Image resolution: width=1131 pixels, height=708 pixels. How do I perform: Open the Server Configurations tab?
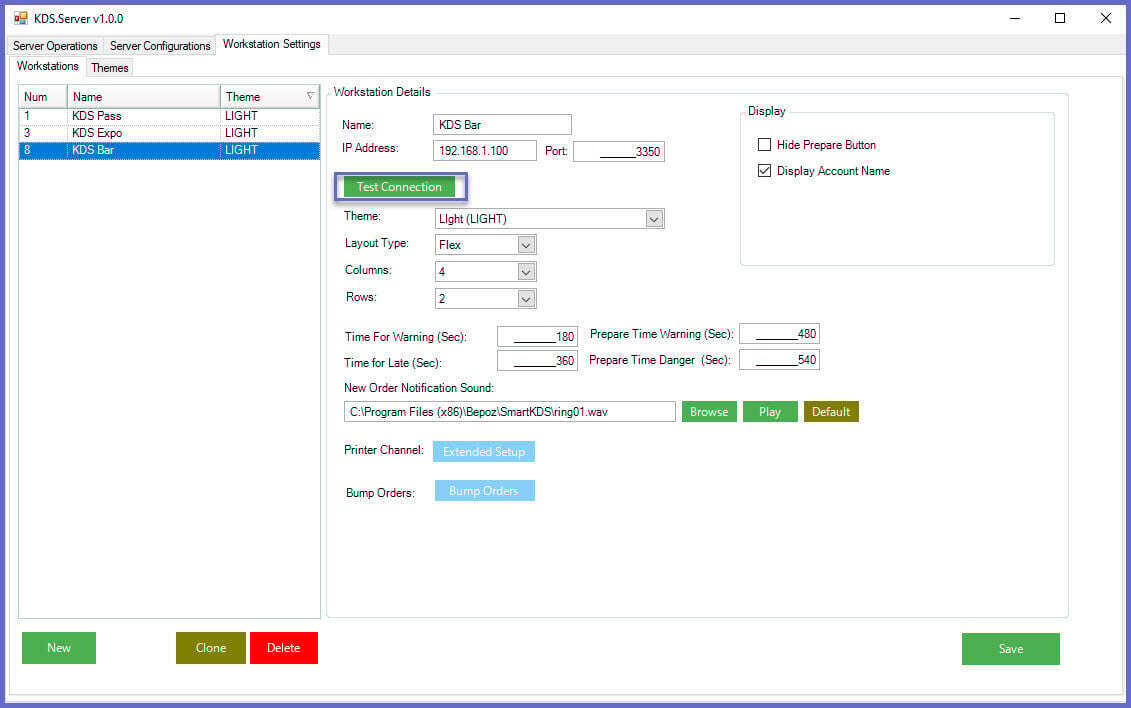tap(160, 45)
